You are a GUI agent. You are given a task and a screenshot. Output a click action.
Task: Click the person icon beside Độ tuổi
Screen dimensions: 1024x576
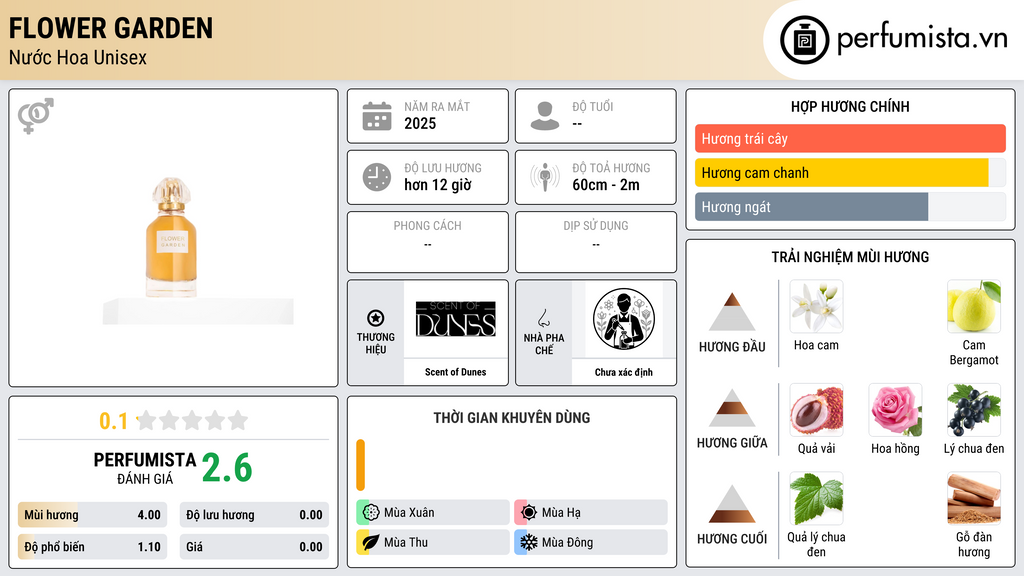(x=545, y=116)
